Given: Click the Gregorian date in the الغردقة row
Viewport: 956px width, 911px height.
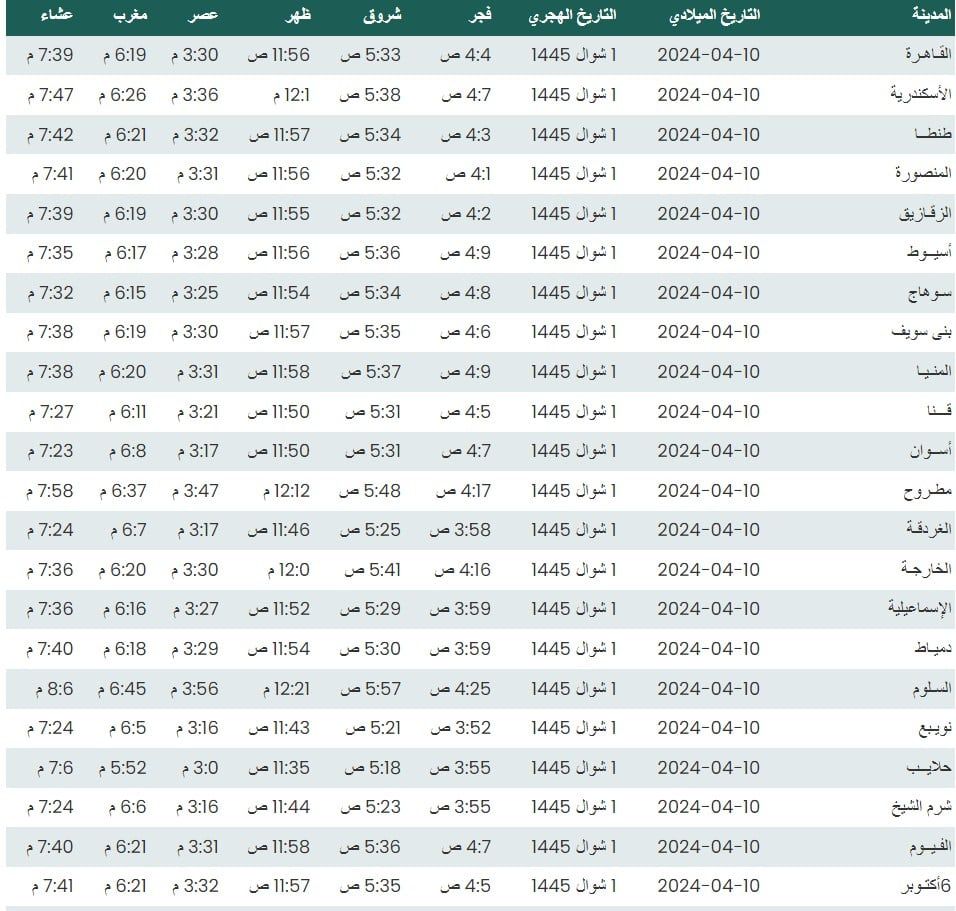Looking at the screenshot, I should coord(708,530).
